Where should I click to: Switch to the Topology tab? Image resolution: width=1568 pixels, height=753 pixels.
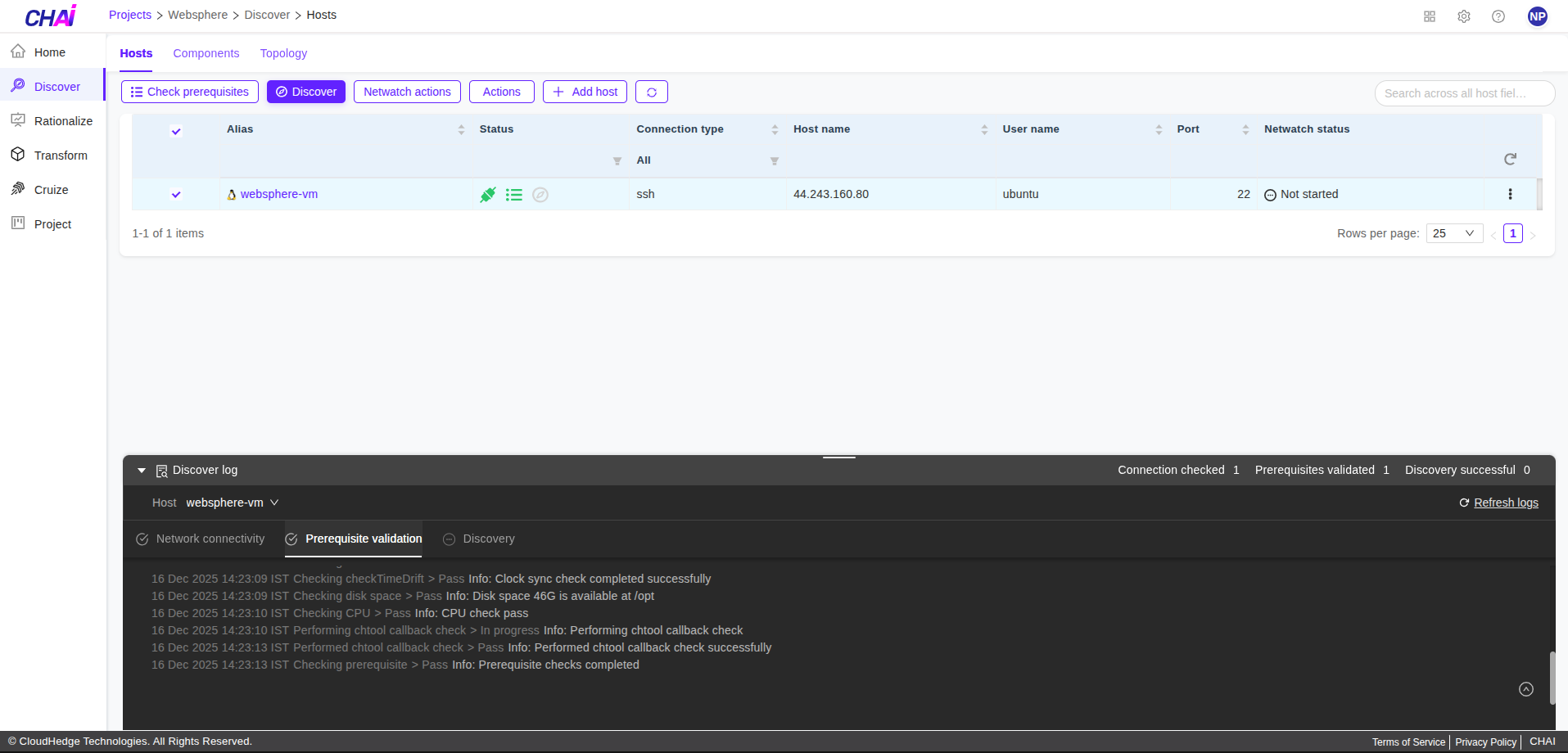(x=283, y=53)
